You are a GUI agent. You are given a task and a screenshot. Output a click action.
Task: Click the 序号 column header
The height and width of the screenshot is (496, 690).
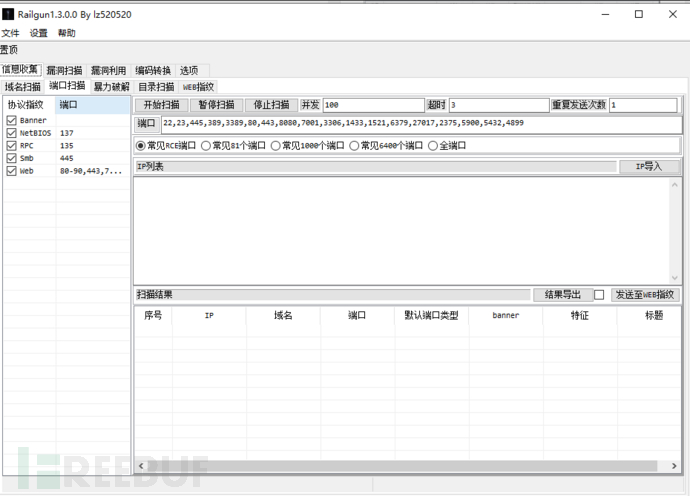pos(153,315)
